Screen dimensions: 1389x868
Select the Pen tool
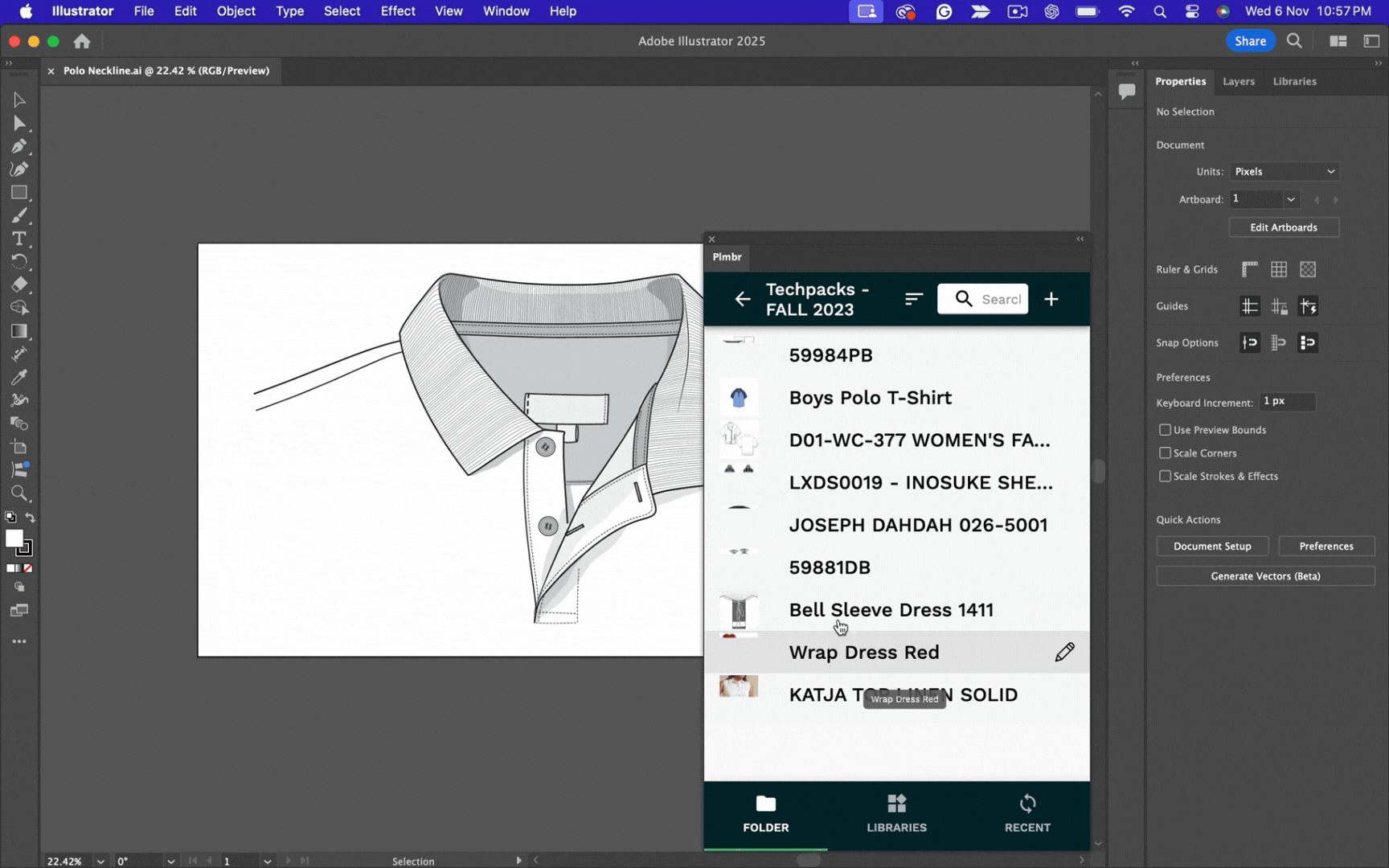(x=19, y=146)
